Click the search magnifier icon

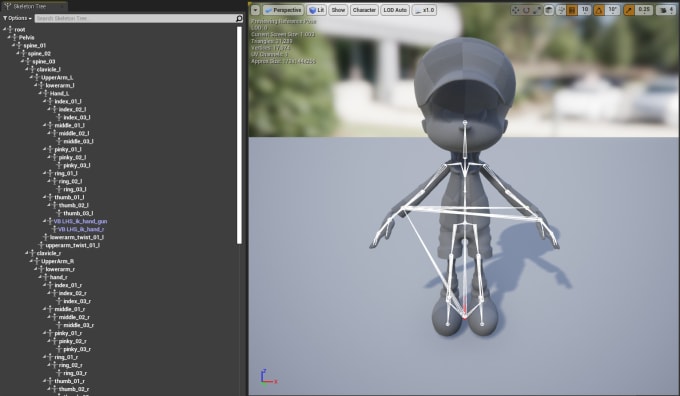click(x=239, y=18)
